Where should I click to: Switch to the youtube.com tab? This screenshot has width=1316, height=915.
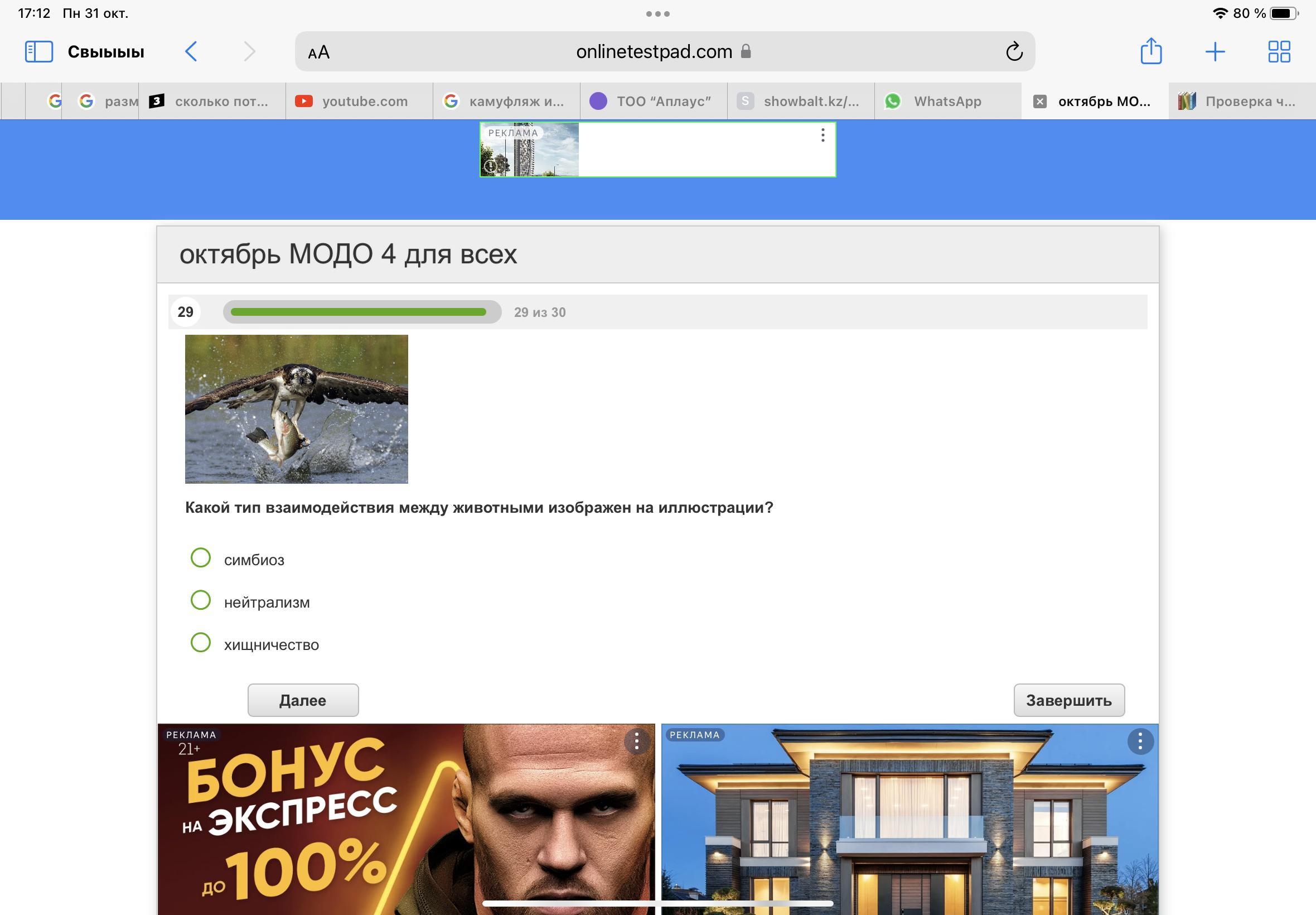pyautogui.click(x=364, y=102)
